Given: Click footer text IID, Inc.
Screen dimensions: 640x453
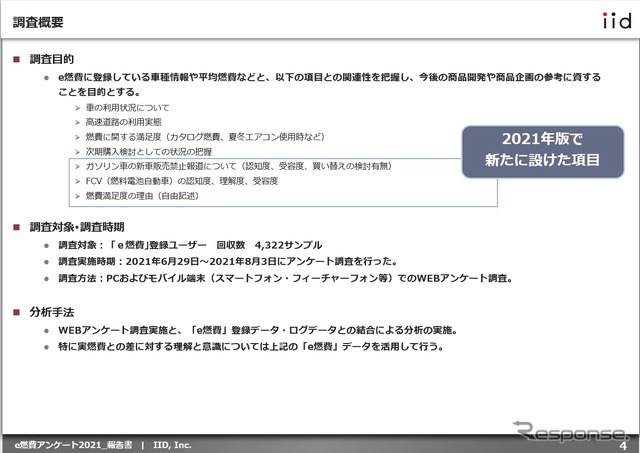Looking at the screenshot, I should pyautogui.click(x=172, y=445).
